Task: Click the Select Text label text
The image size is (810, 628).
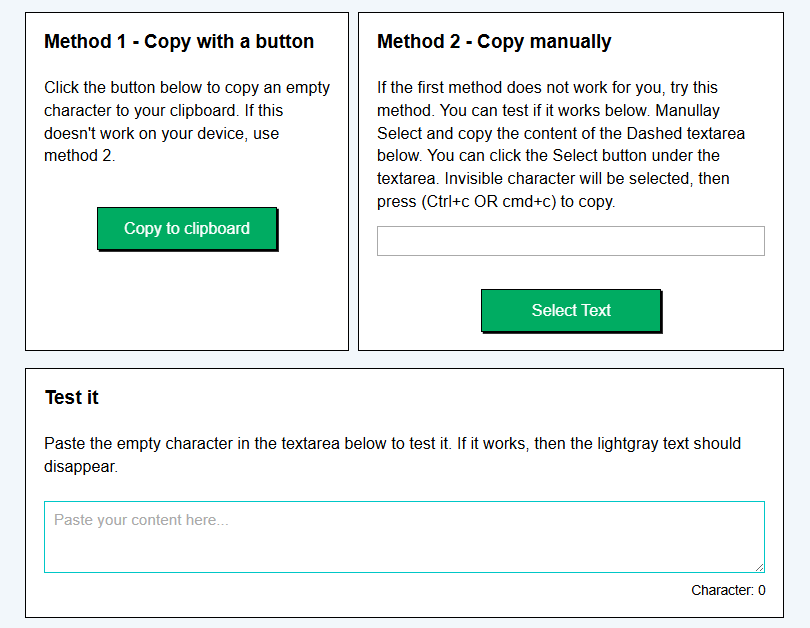Action: [570, 310]
